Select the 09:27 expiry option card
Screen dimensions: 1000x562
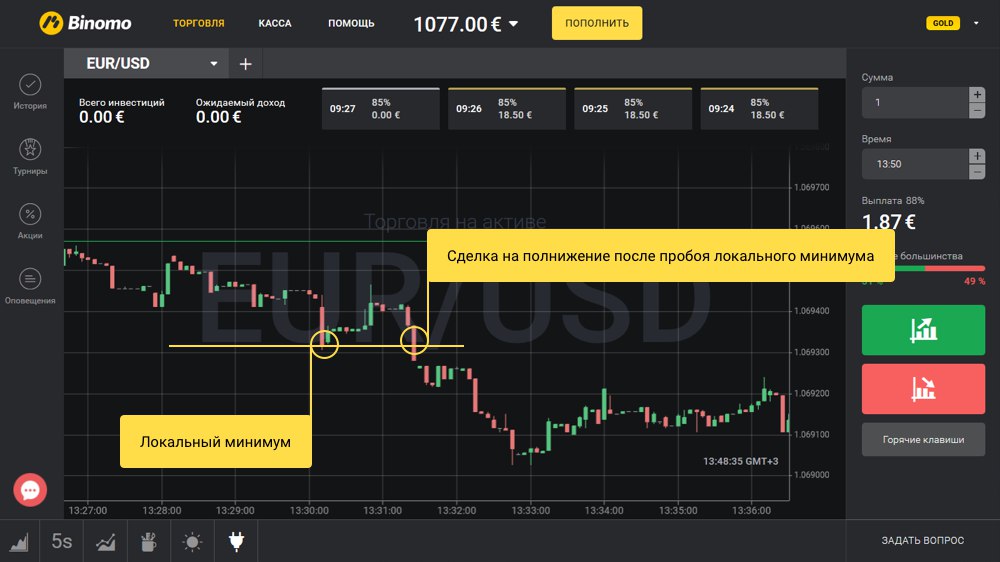tap(381, 108)
